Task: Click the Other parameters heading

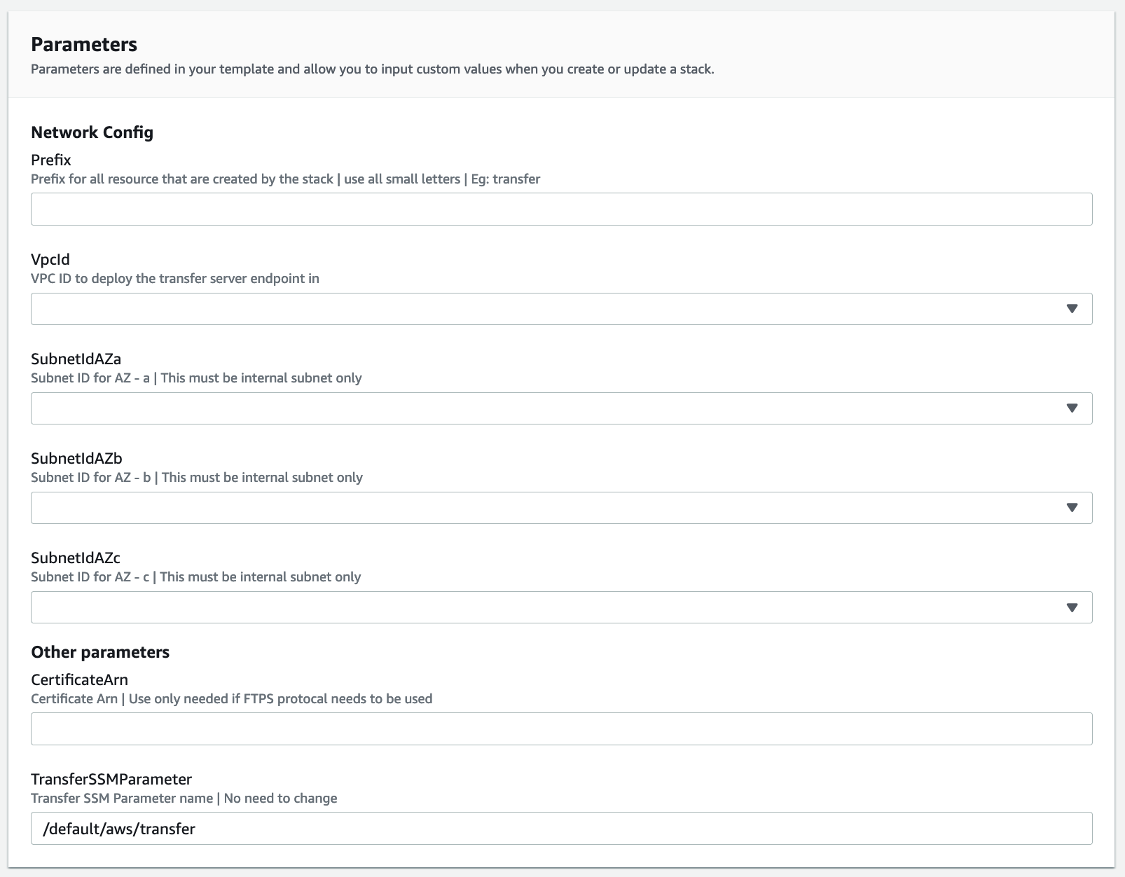Action: point(98,651)
